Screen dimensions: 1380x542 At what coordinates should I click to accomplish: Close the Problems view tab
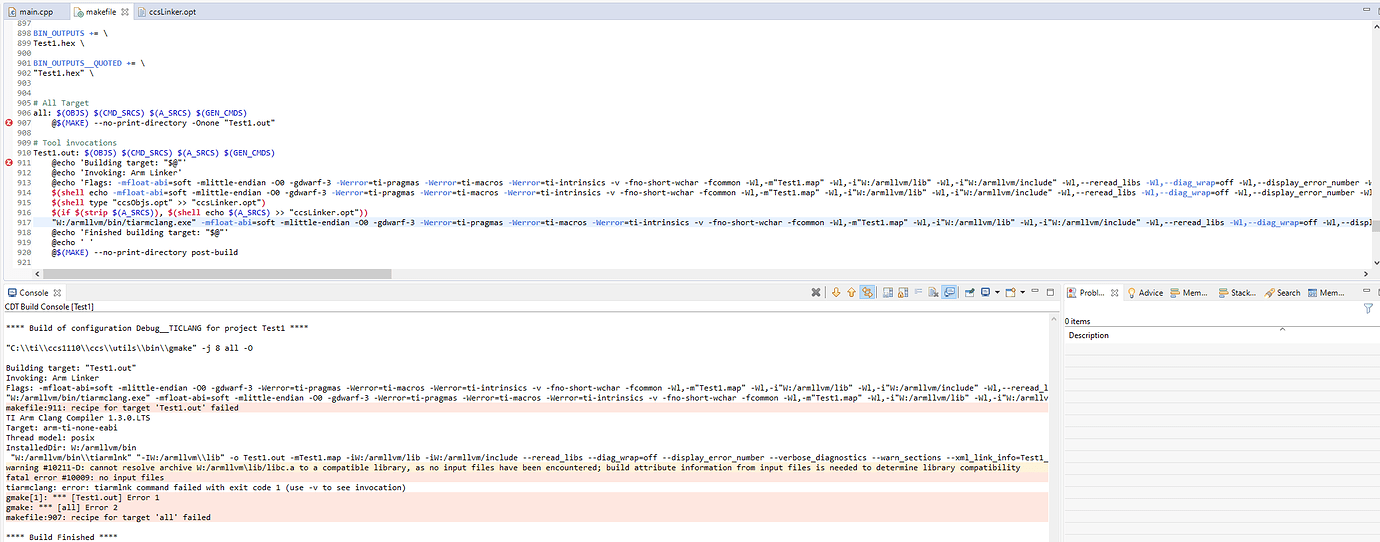[1115, 293]
